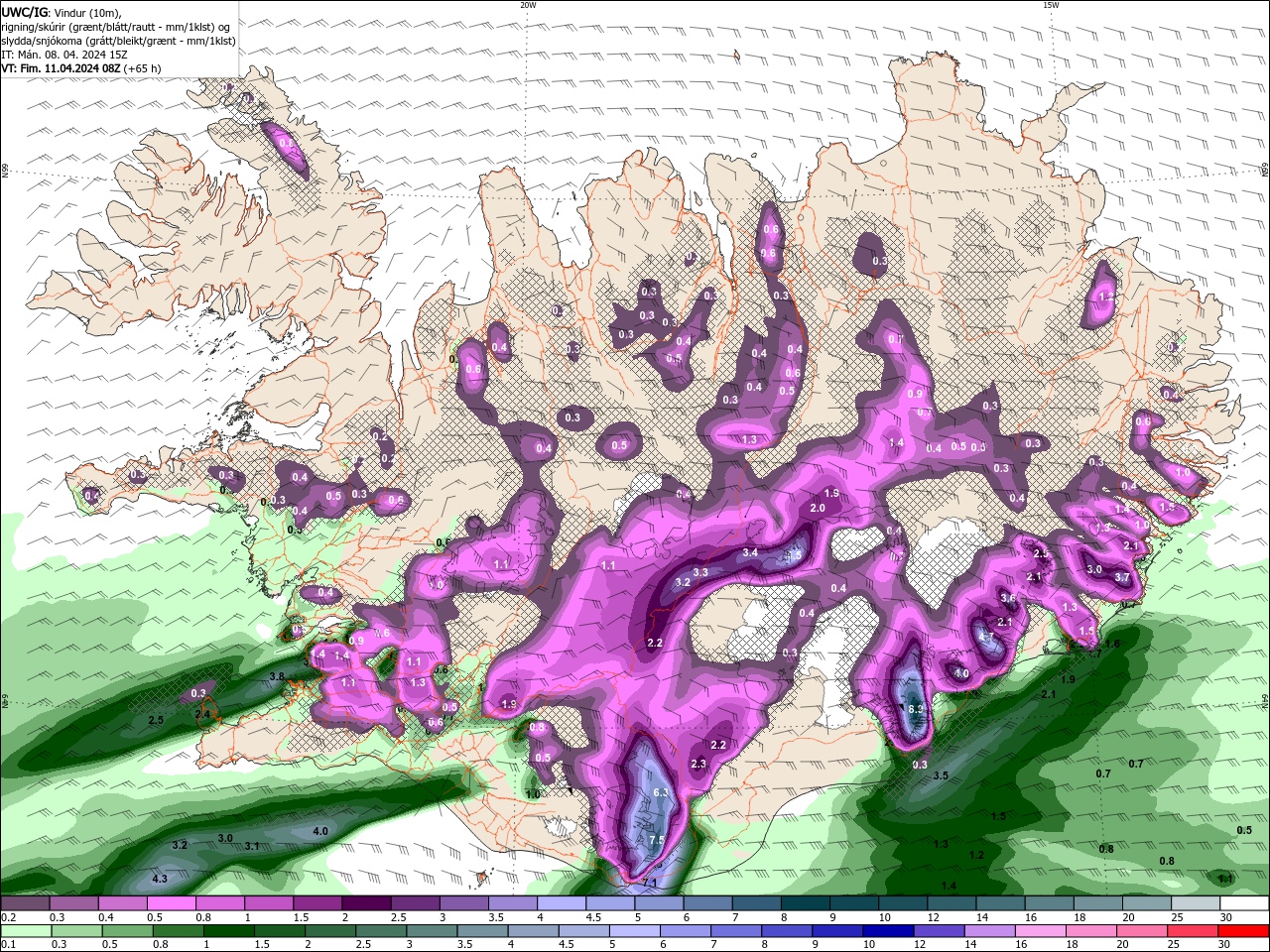Image resolution: width=1270 pixels, height=952 pixels.
Task: Click the 6.3 value in the blue snow core
Action: coord(662,792)
